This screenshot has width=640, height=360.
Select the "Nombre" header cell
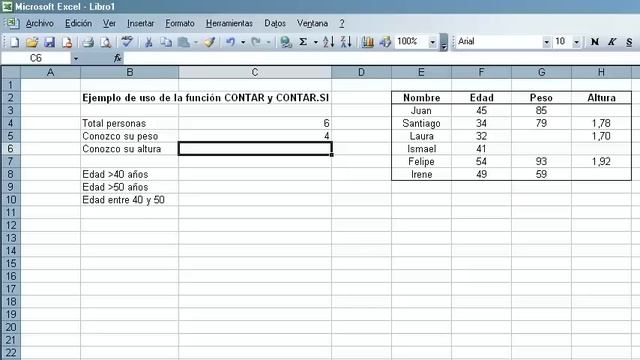[421, 98]
